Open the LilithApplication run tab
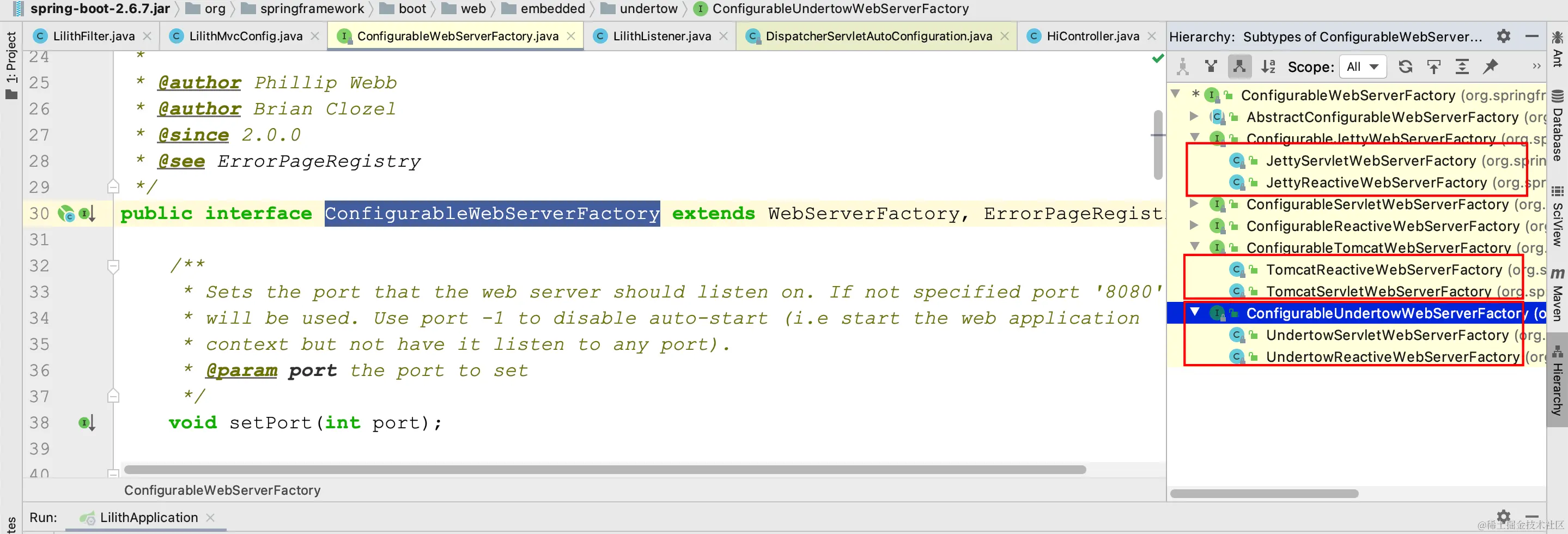 tap(147, 518)
